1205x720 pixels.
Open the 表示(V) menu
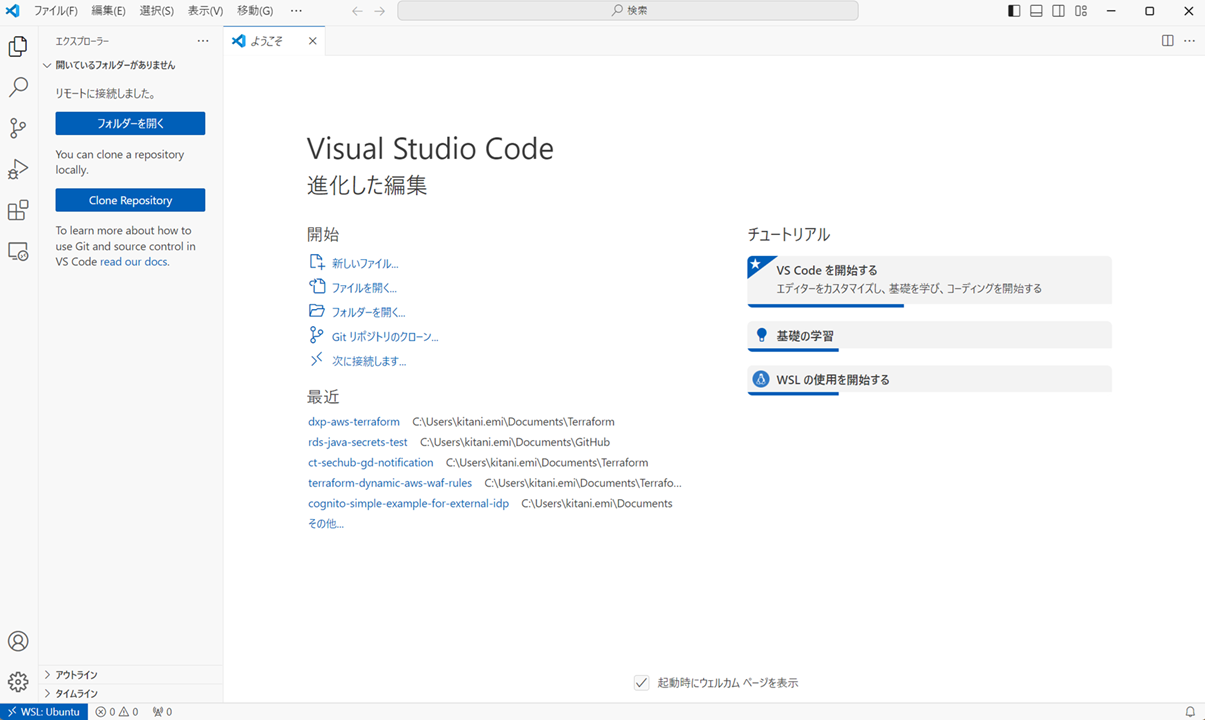(205, 11)
